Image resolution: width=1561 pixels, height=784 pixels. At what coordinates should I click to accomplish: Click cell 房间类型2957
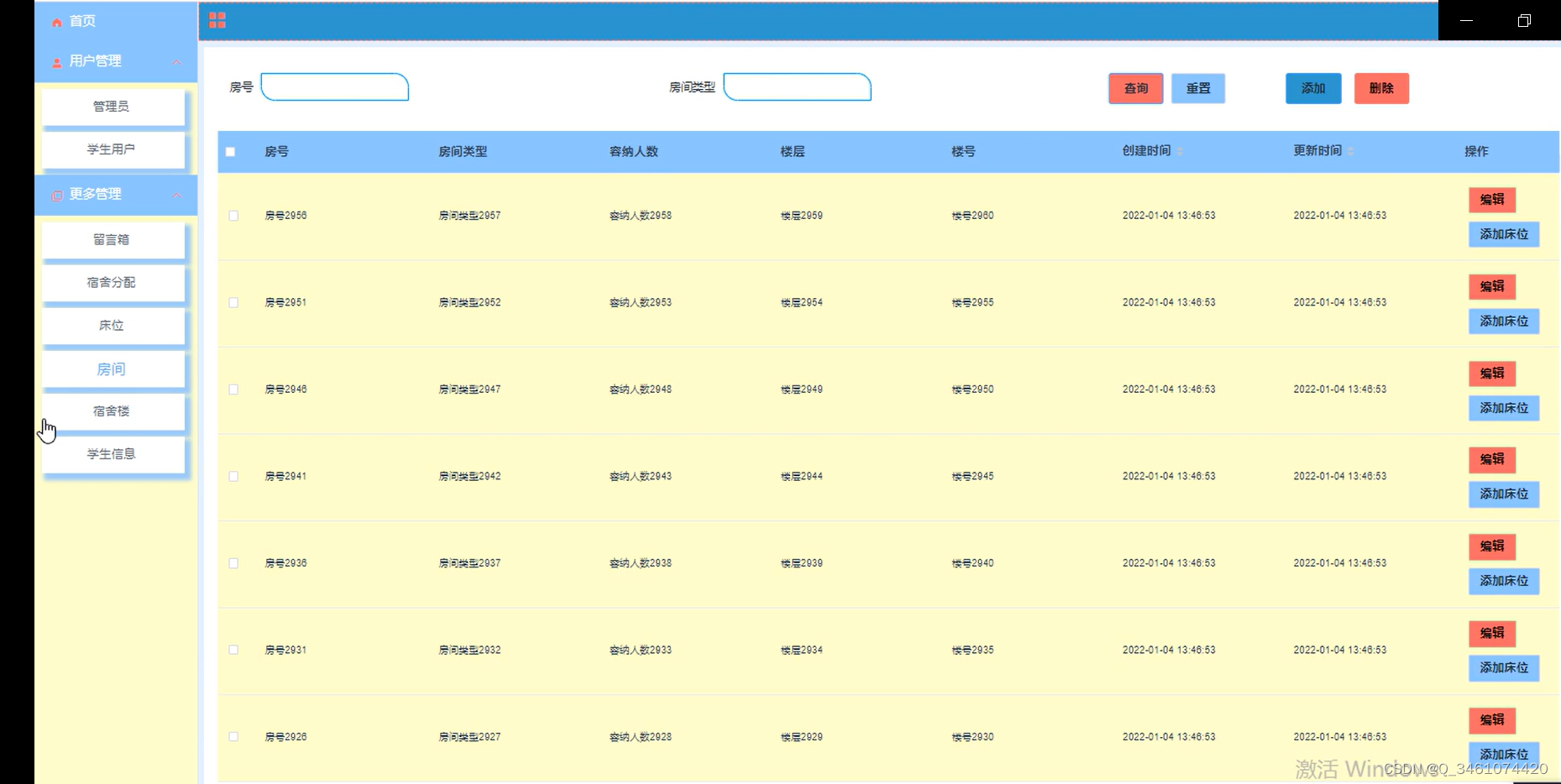tap(469, 216)
